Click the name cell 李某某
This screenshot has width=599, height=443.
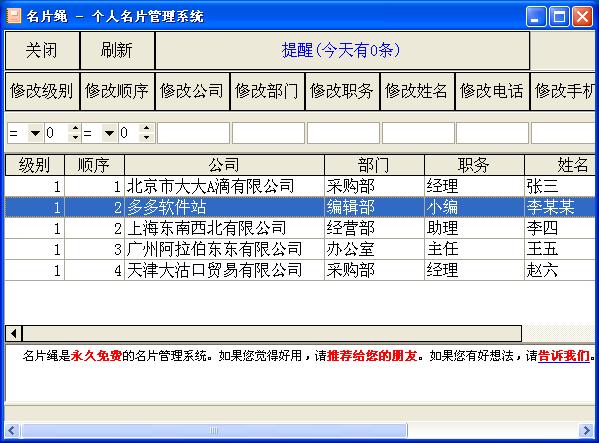coord(560,207)
